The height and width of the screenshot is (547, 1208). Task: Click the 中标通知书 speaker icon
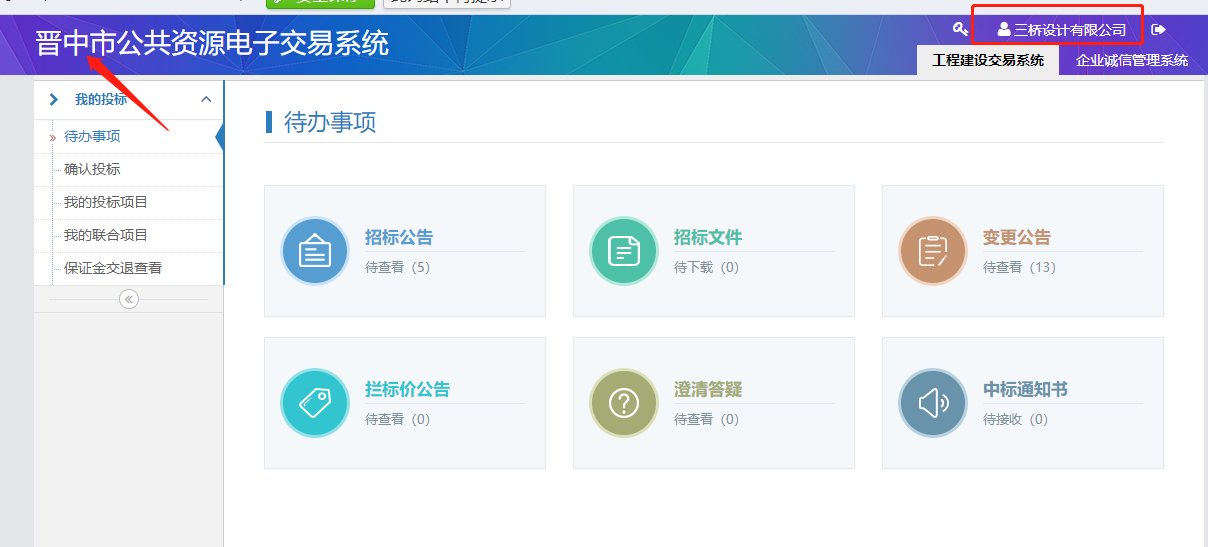pyautogui.click(x=933, y=403)
